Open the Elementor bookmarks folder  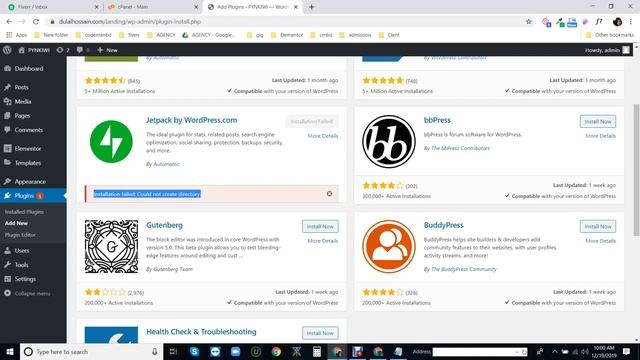pos(287,35)
